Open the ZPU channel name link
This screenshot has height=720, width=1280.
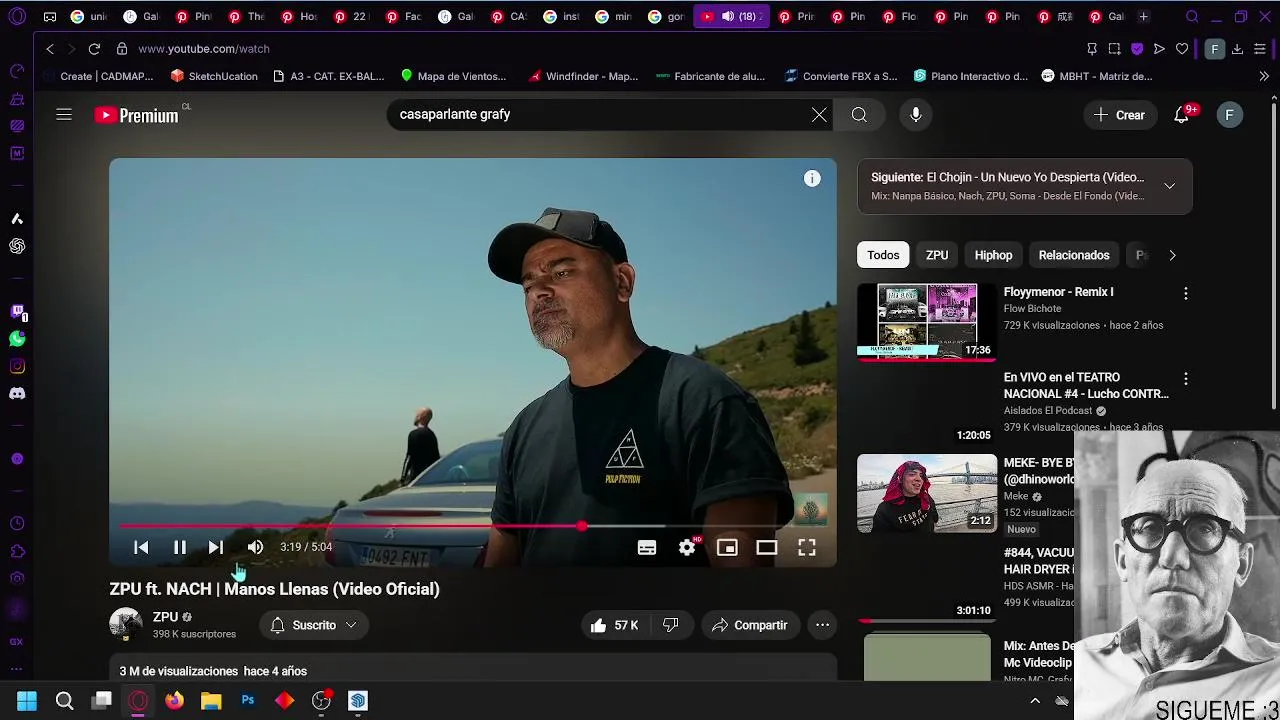tap(165, 617)
